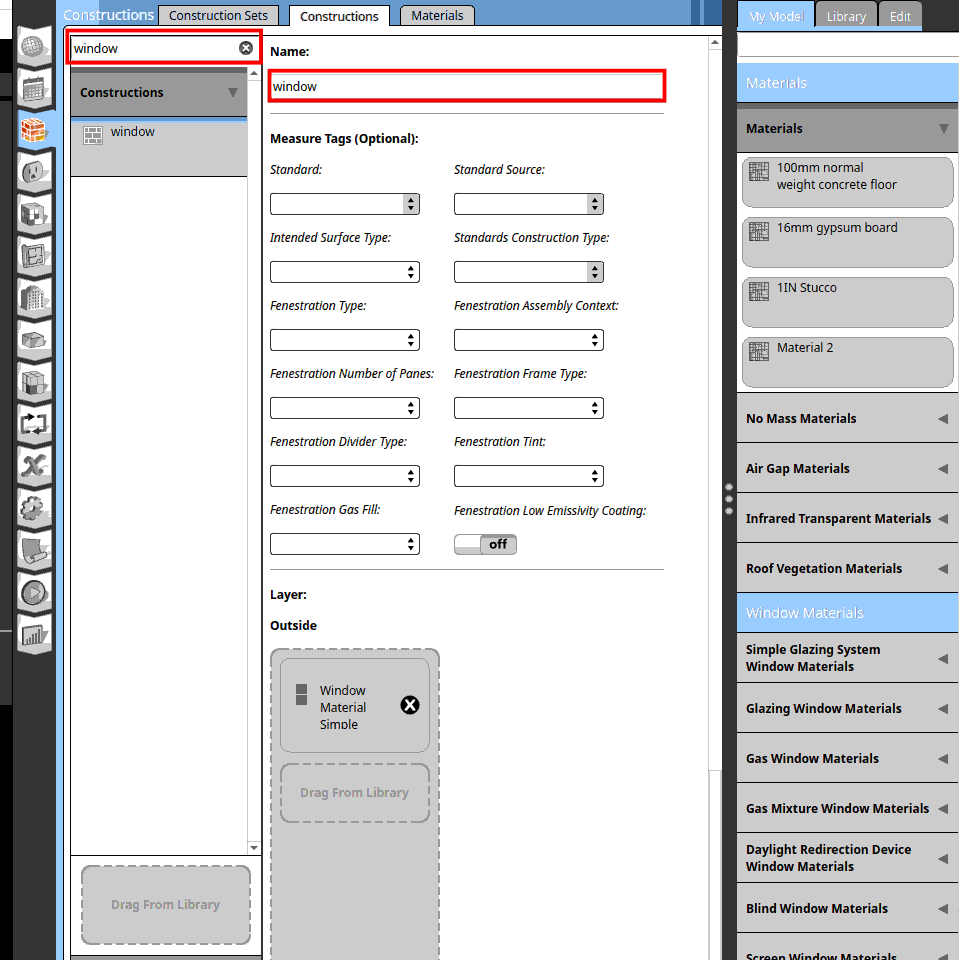Open the Intended Surface Type dropdown
959x960 pixels.
344,272
